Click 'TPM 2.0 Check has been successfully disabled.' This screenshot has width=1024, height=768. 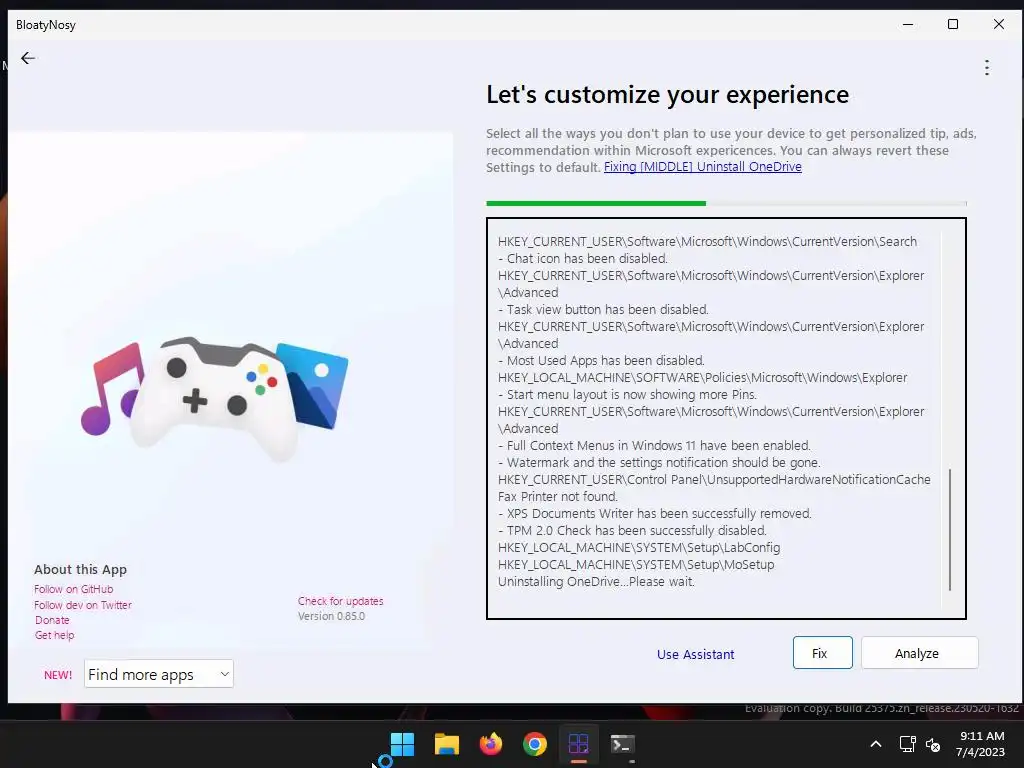coord(632,530)
